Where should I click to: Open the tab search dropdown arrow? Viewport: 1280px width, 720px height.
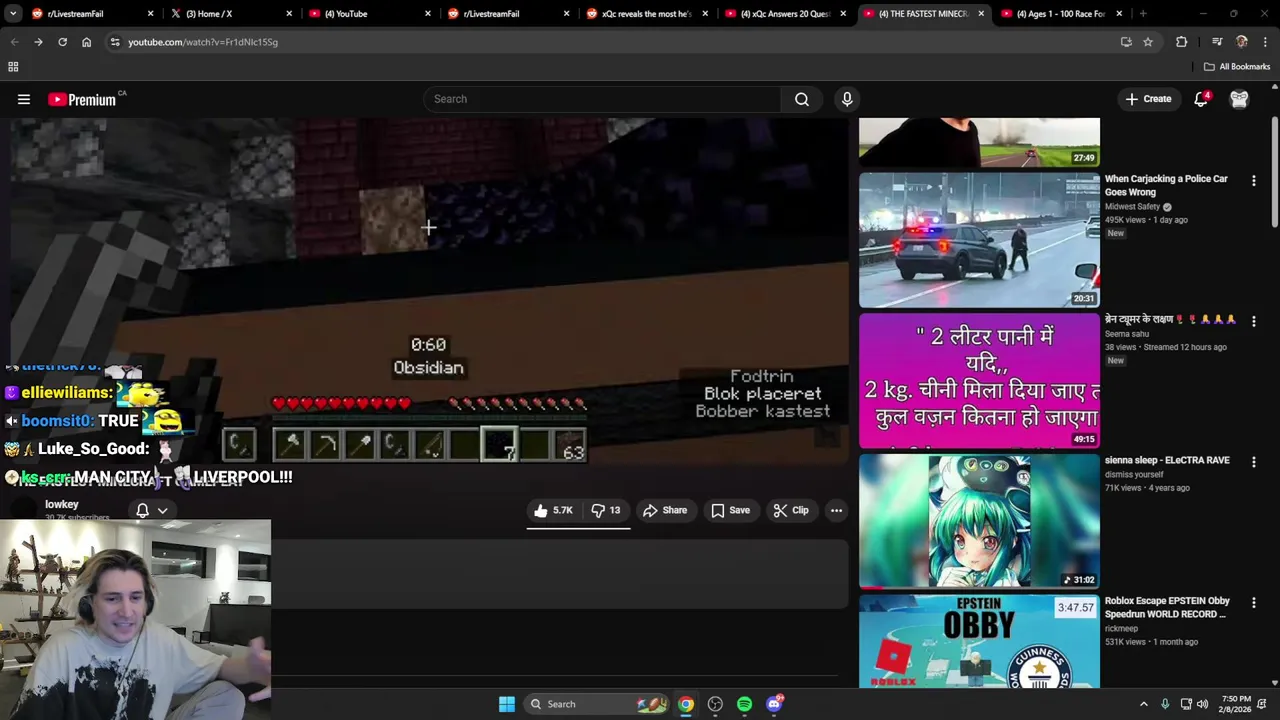pyautogui.click(x=13, y=14)
